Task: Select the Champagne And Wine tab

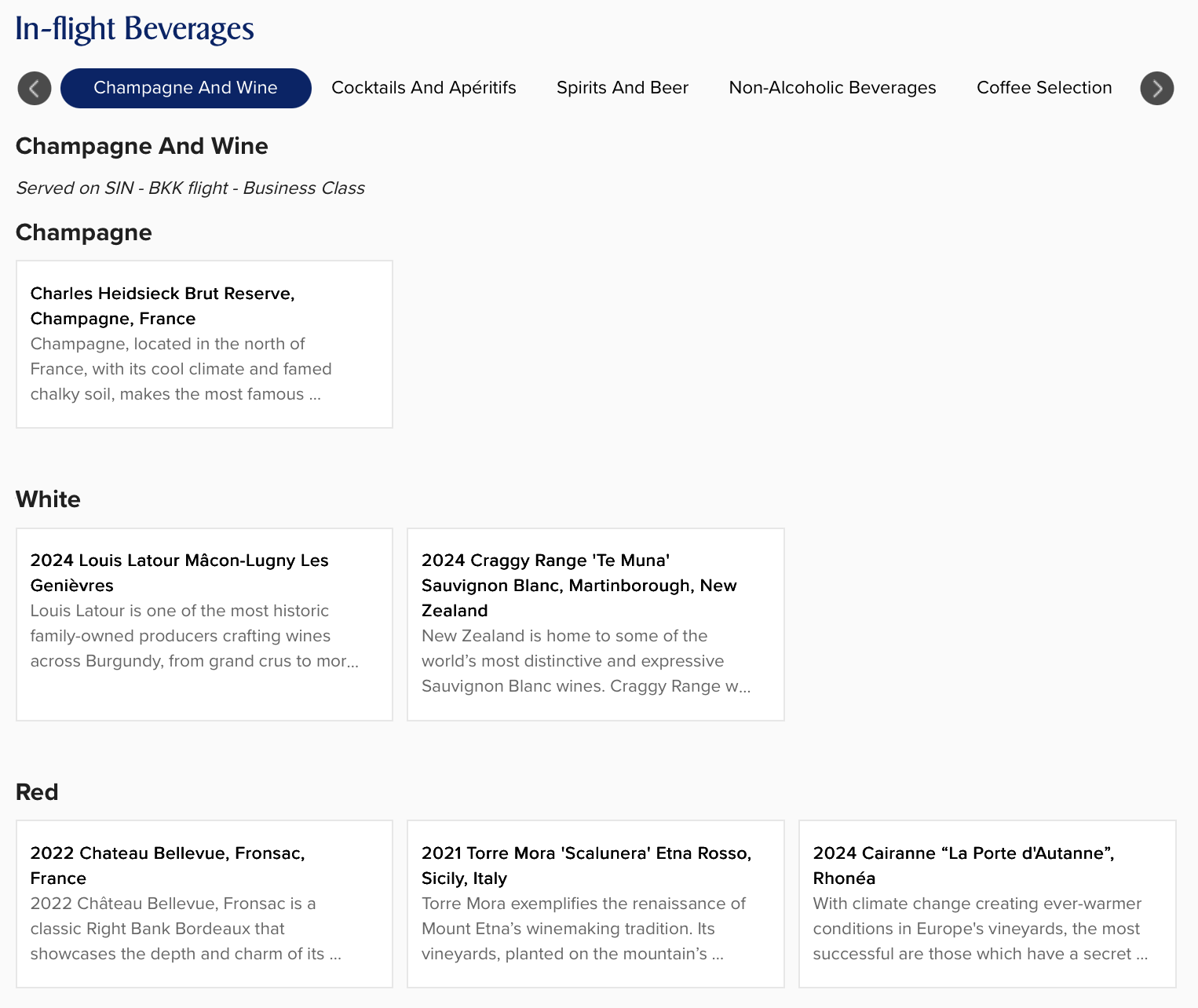Action: pyautogui.click(x=185, y=88)
